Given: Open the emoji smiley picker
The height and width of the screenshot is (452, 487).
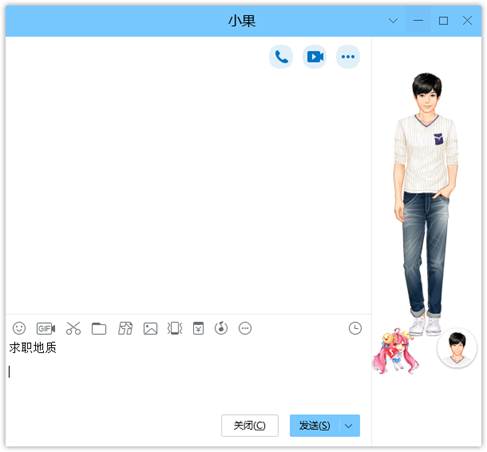Looking at the screenshot, I should pos(19,328).
